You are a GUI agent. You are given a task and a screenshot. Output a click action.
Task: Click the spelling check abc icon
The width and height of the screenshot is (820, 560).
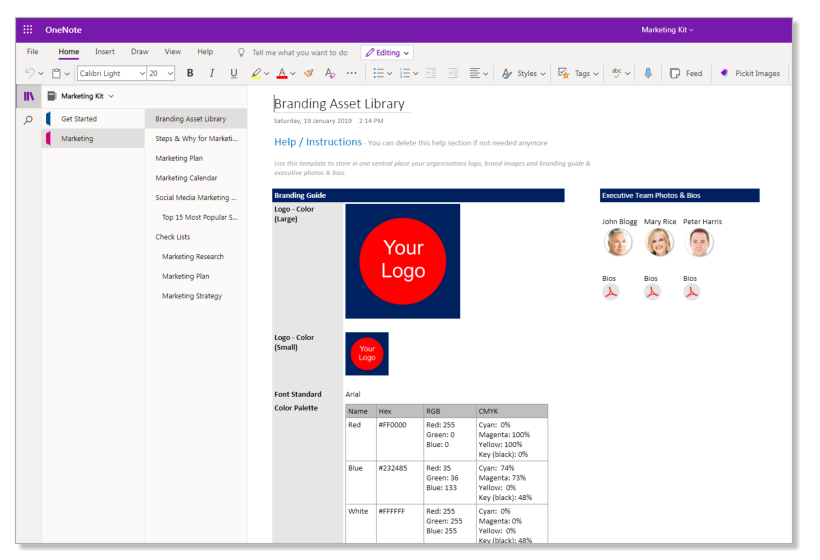[x=617, y=73]
